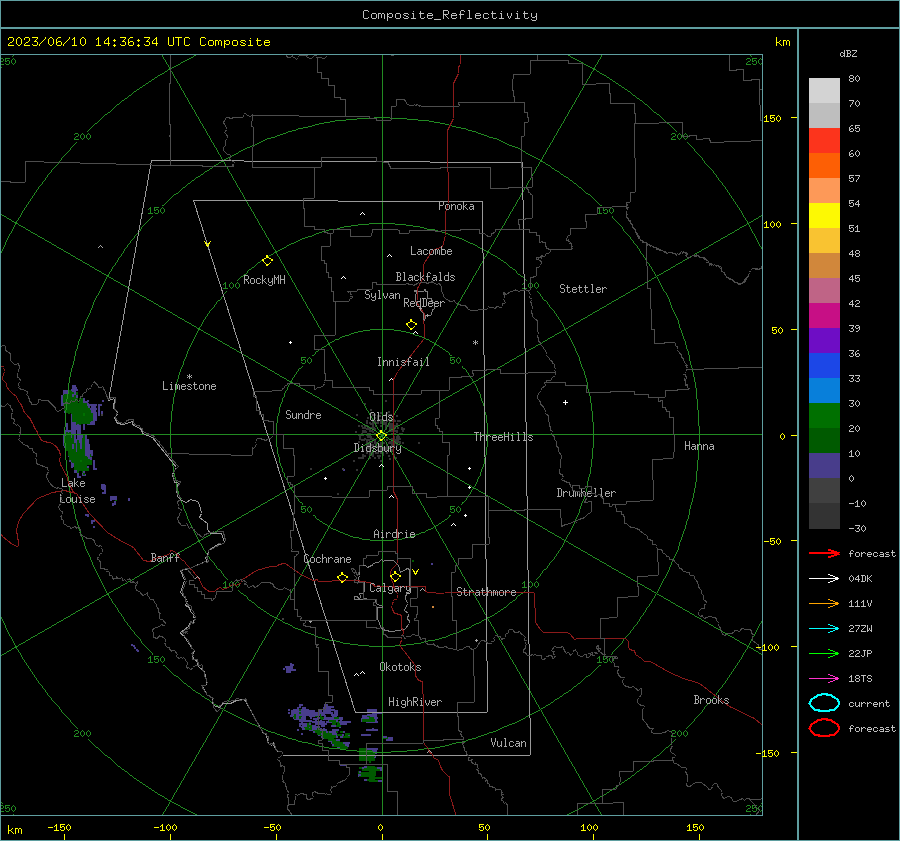
Task: Click the Lake Louise label
Action: tap(77, 491)
